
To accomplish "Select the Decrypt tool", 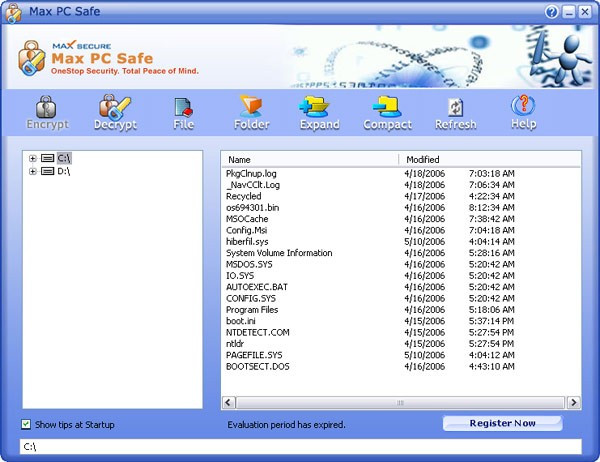I will tap(115, 112).
